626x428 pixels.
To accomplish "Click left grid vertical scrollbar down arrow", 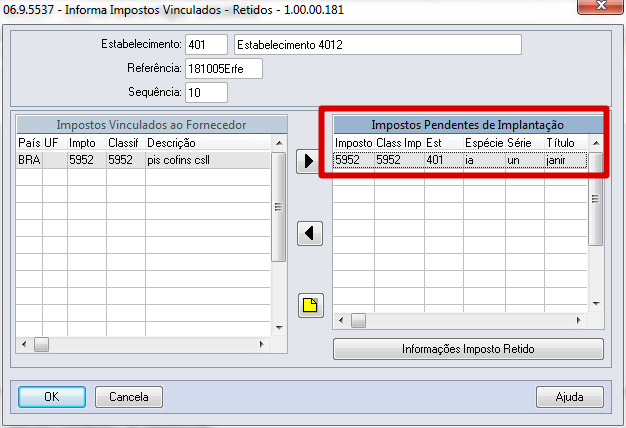I will pos(279,328).
